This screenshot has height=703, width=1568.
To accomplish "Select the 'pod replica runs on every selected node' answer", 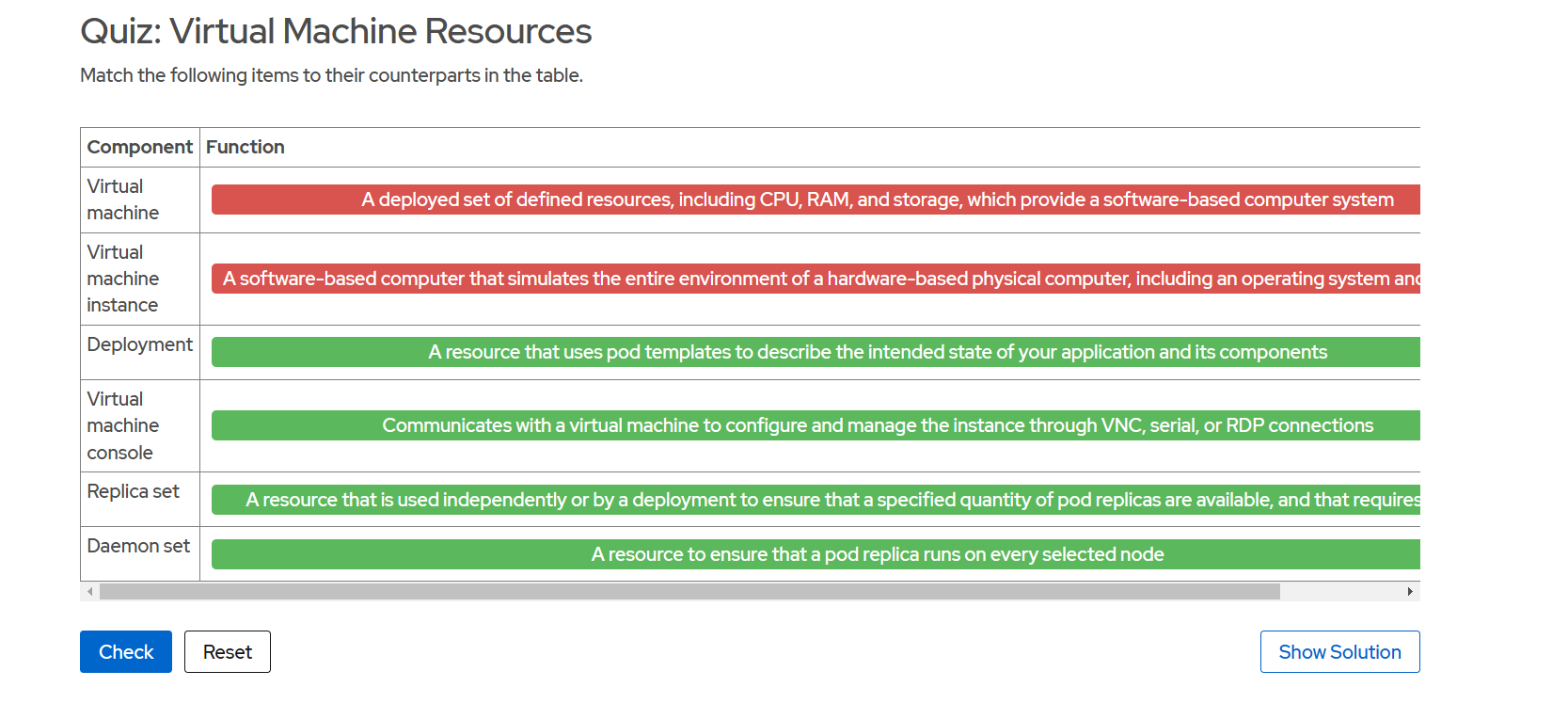I will tap(815, 554).
